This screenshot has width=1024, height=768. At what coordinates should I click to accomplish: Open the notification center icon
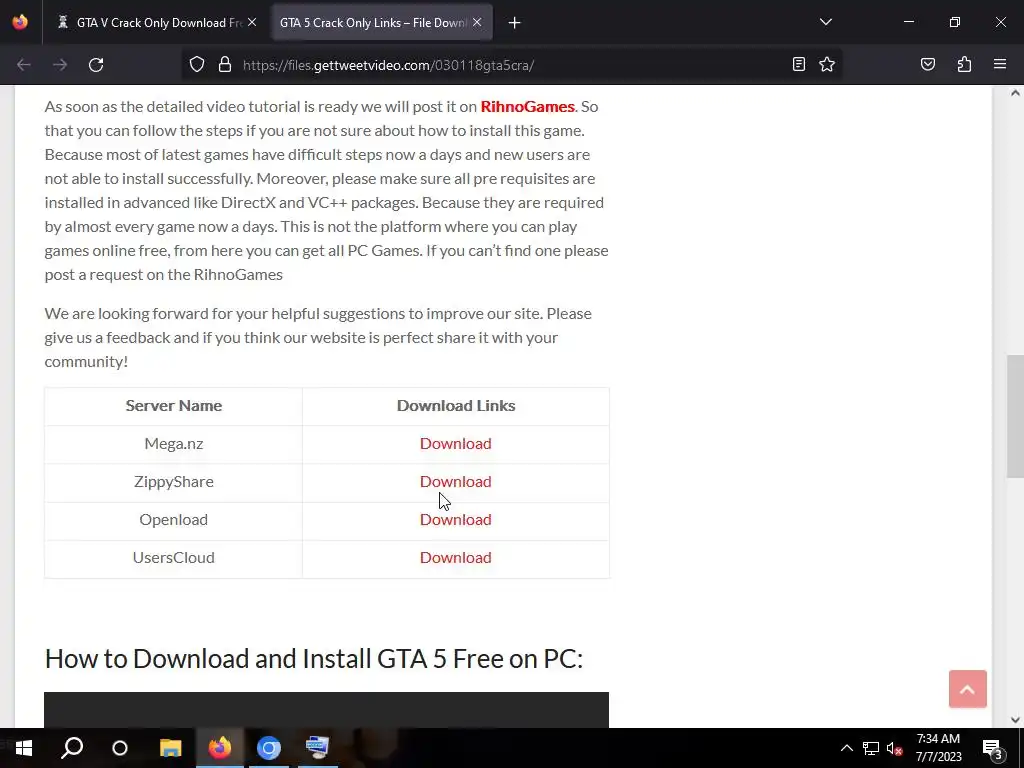tap(993, 748)
